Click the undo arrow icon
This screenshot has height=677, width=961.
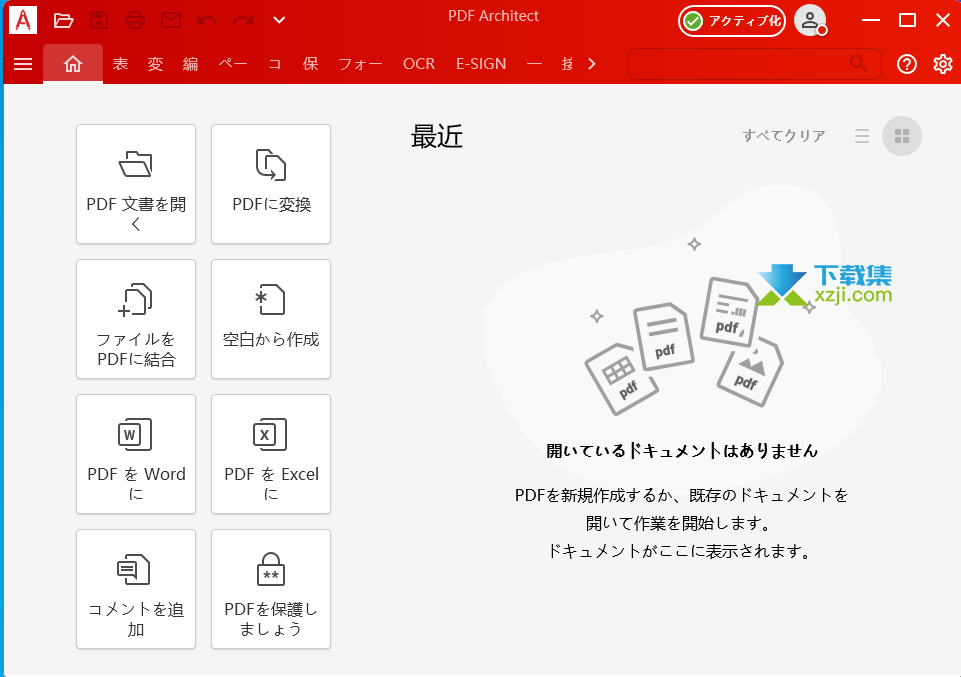pyautogui.click(x=207, y=21)
